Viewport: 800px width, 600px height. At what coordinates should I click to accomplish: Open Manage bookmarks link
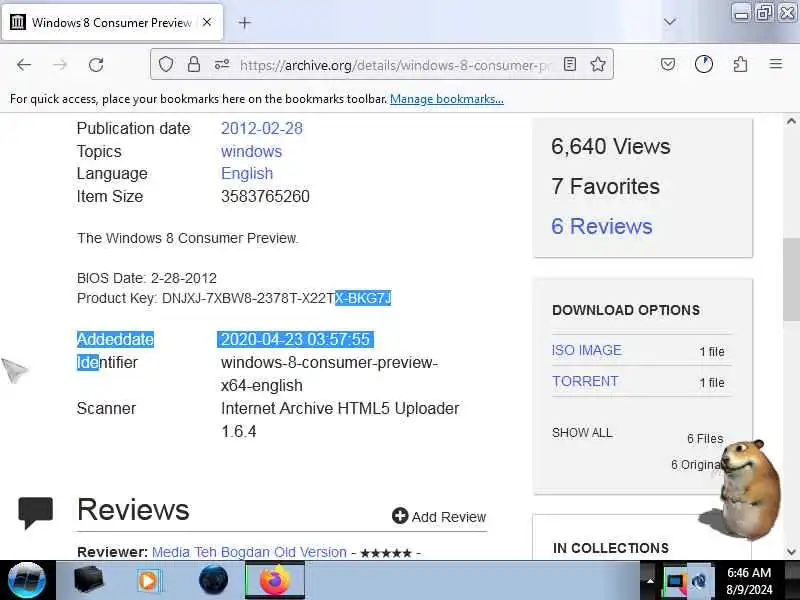446,99
